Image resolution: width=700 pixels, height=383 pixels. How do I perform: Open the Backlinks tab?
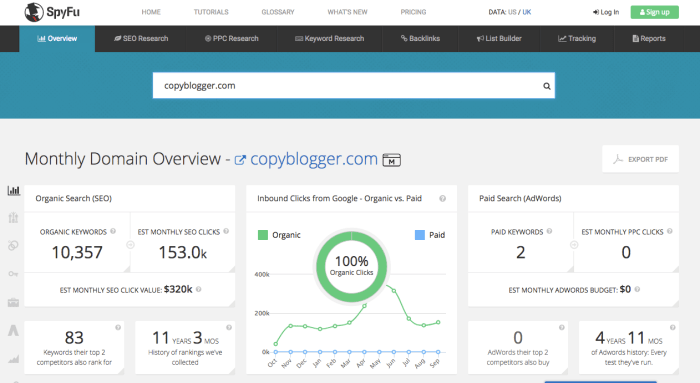coord(420,38)
